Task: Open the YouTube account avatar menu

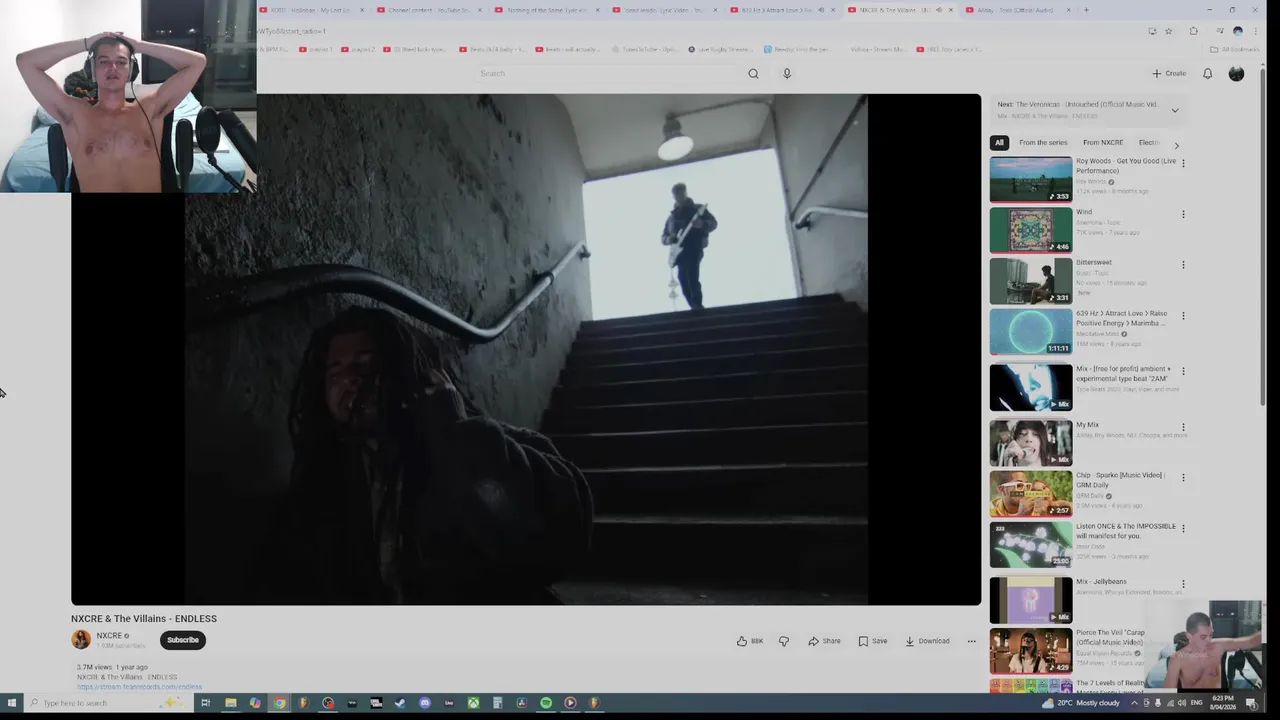Action: coord(1236,73)
